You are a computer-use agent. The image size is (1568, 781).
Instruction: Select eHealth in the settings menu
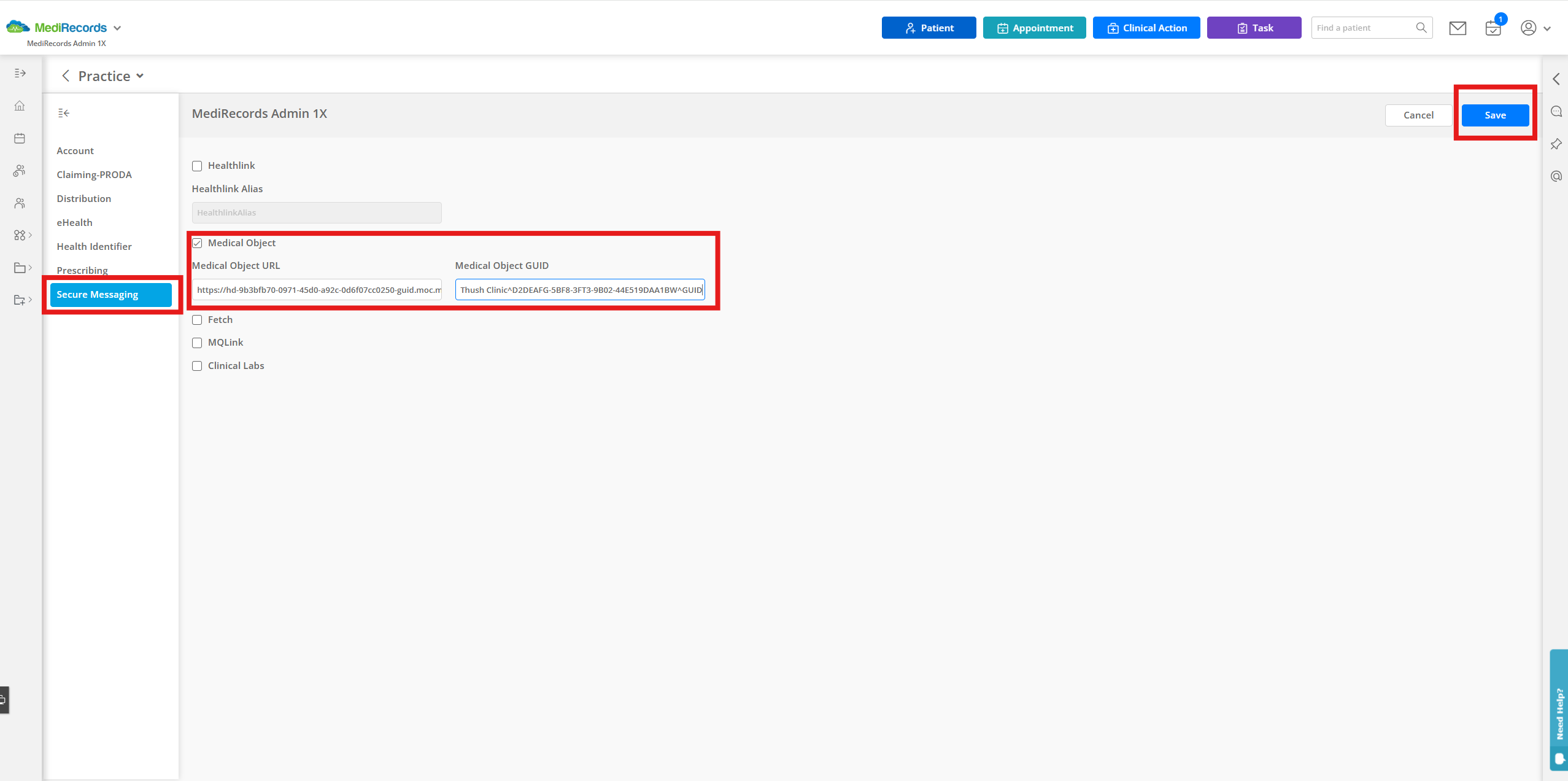74,222
